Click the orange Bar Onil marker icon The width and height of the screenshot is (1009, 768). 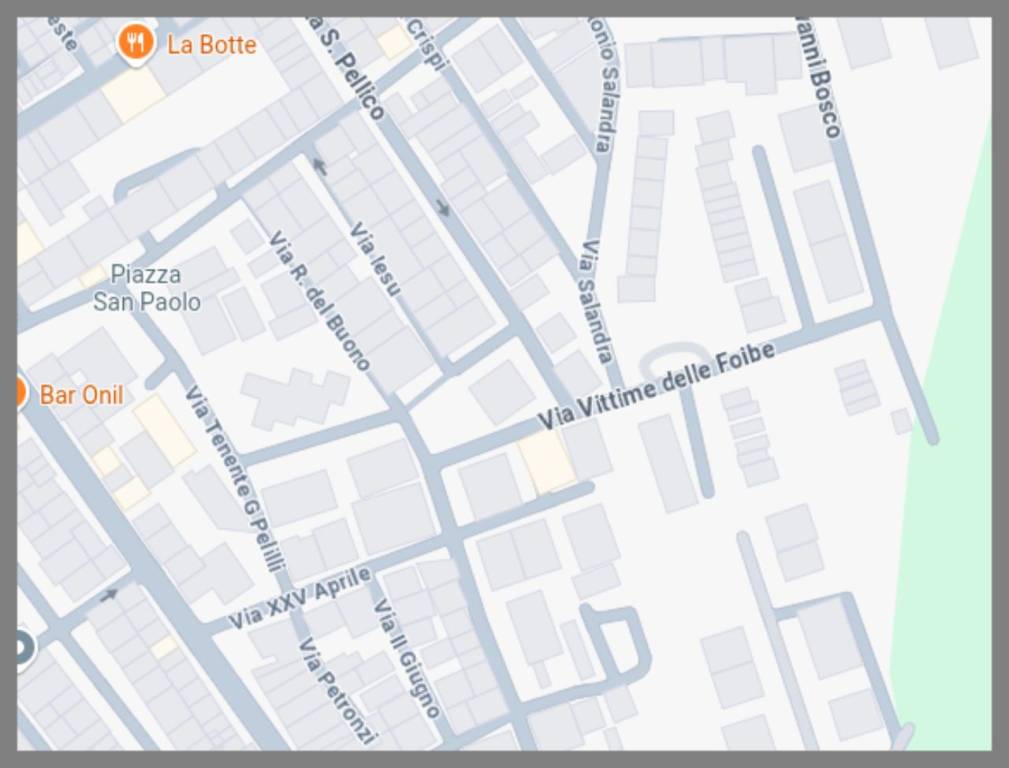(x=19, y=392)
